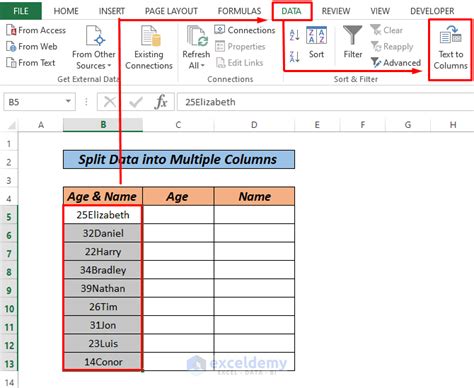474x388 pixels.
Task: Switch to the HOME tab
Action: [66, 11]
